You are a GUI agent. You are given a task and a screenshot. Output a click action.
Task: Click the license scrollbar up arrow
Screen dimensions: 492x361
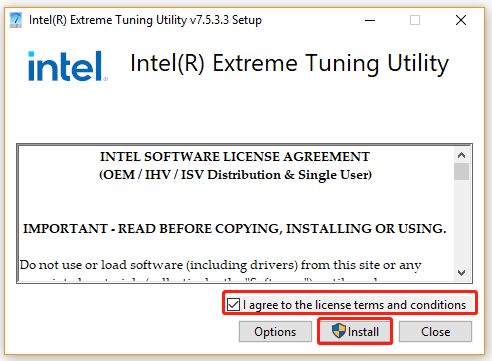pyautogui.click(x=461, y=155)
